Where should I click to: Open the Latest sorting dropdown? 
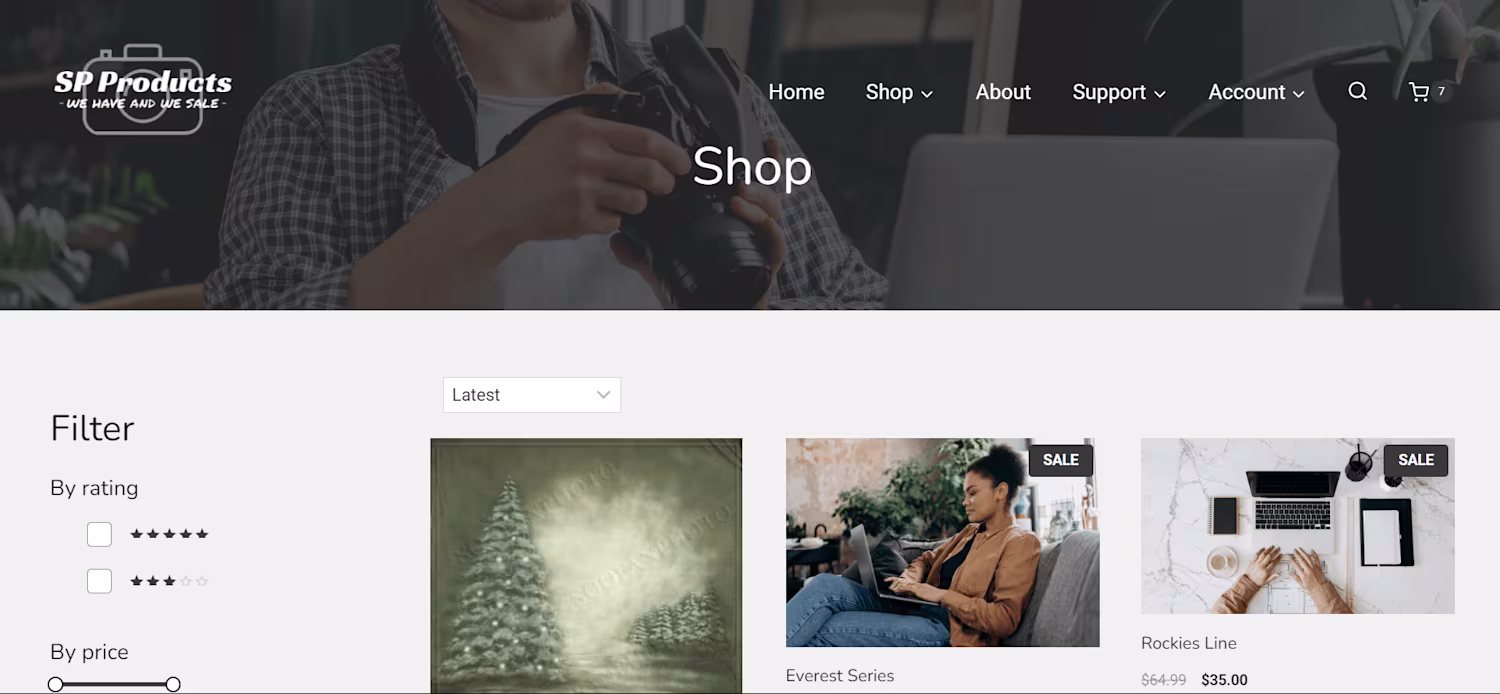tap(532, 395)
